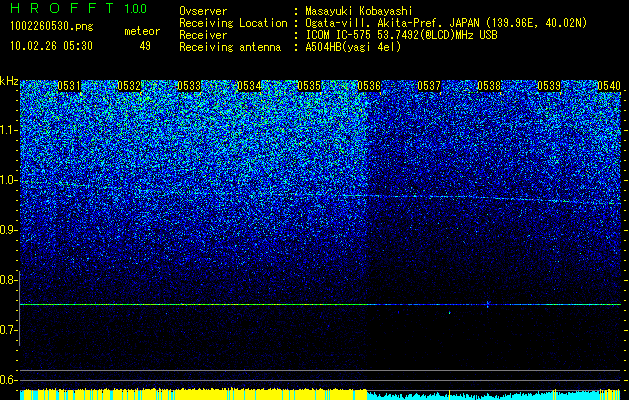
Task: Click the 1.1 kHz axis label
Action: (x=7, y=130)
